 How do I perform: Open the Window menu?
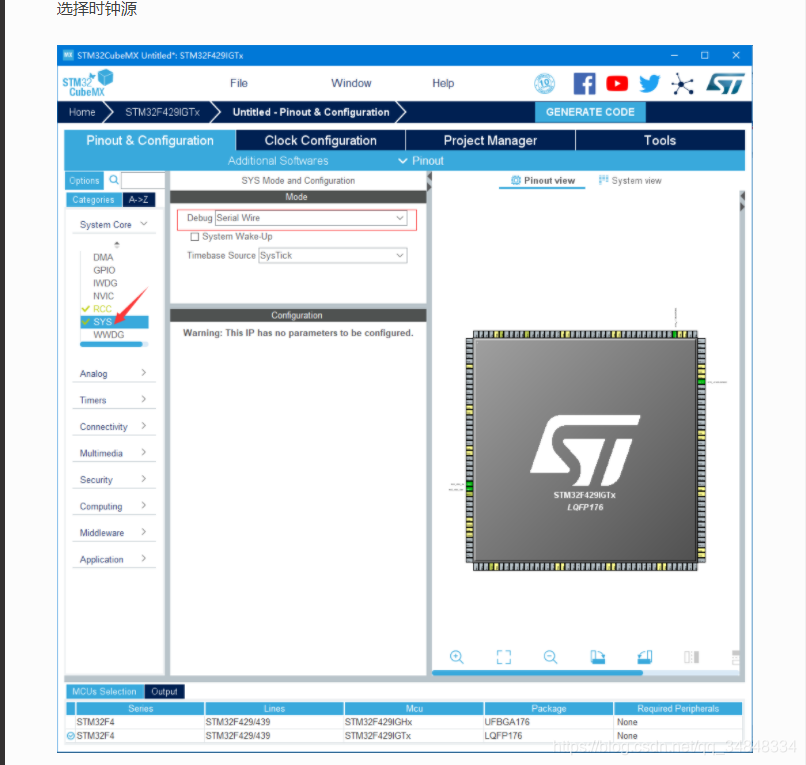click(351, 83)
